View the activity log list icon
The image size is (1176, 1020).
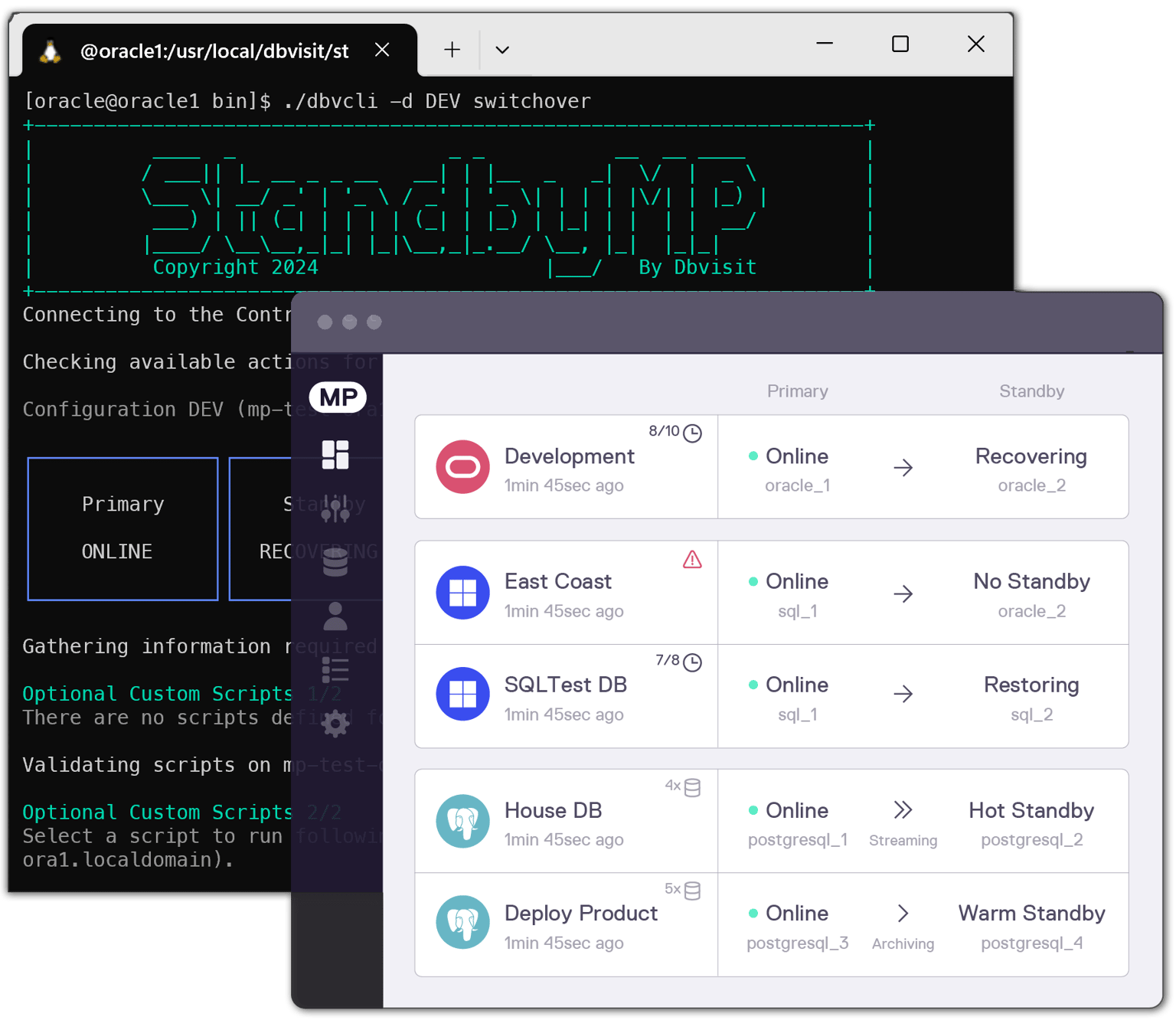pyautogui.click(x=335, y=669)
